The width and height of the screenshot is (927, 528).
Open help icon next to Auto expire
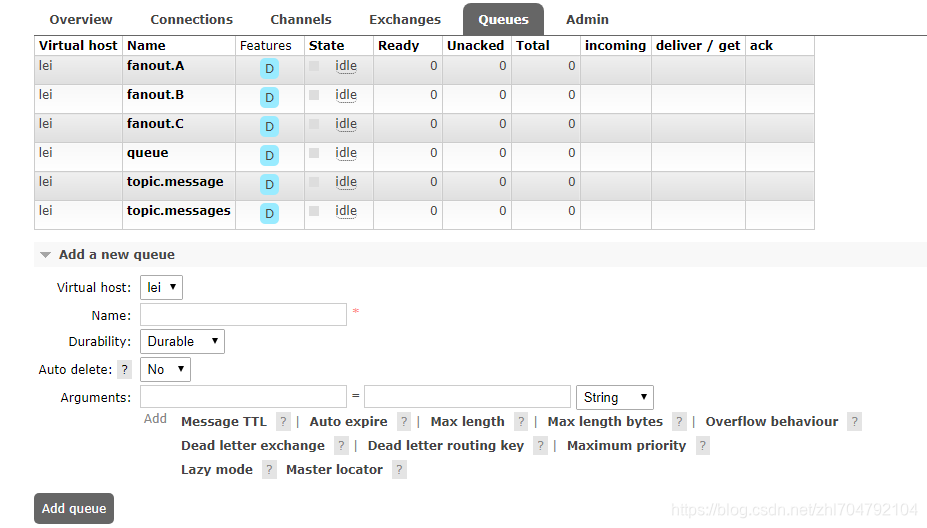click(x=404, y=422)
